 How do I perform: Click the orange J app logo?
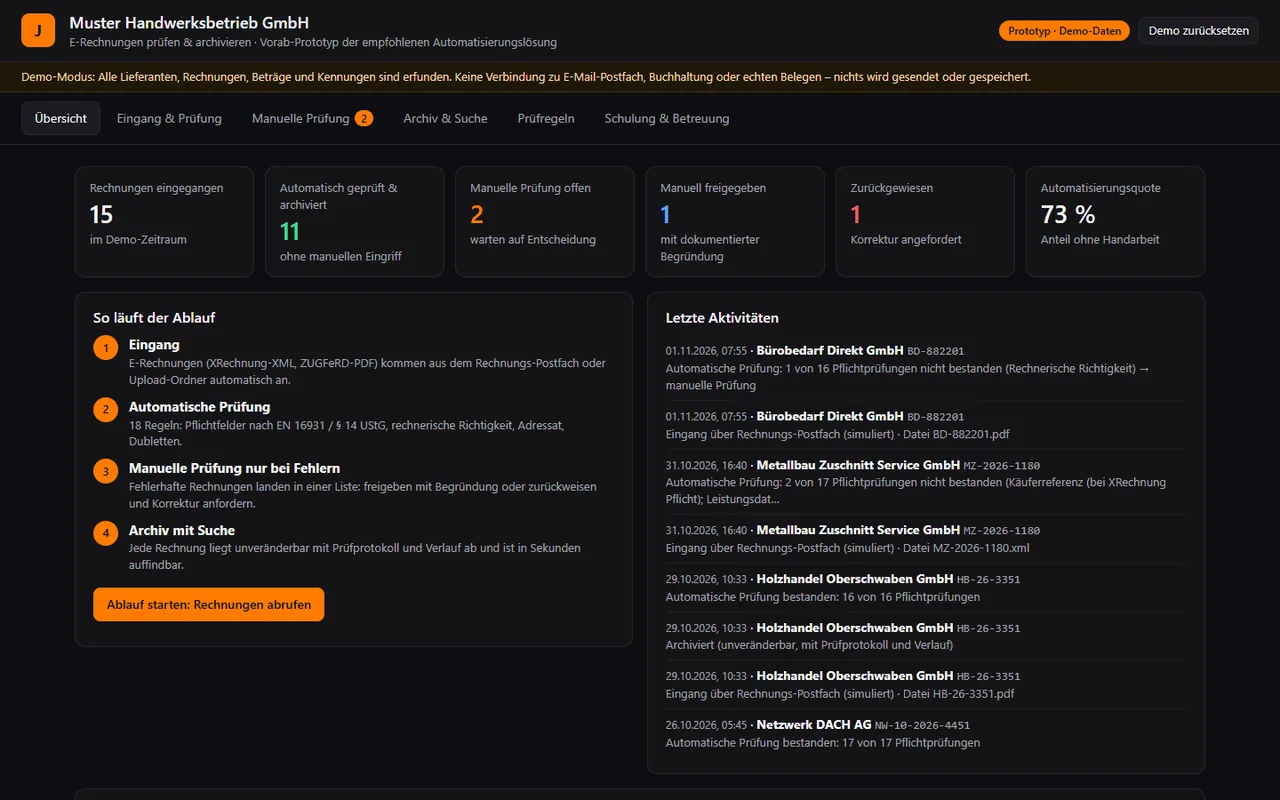tap(38, 31)
